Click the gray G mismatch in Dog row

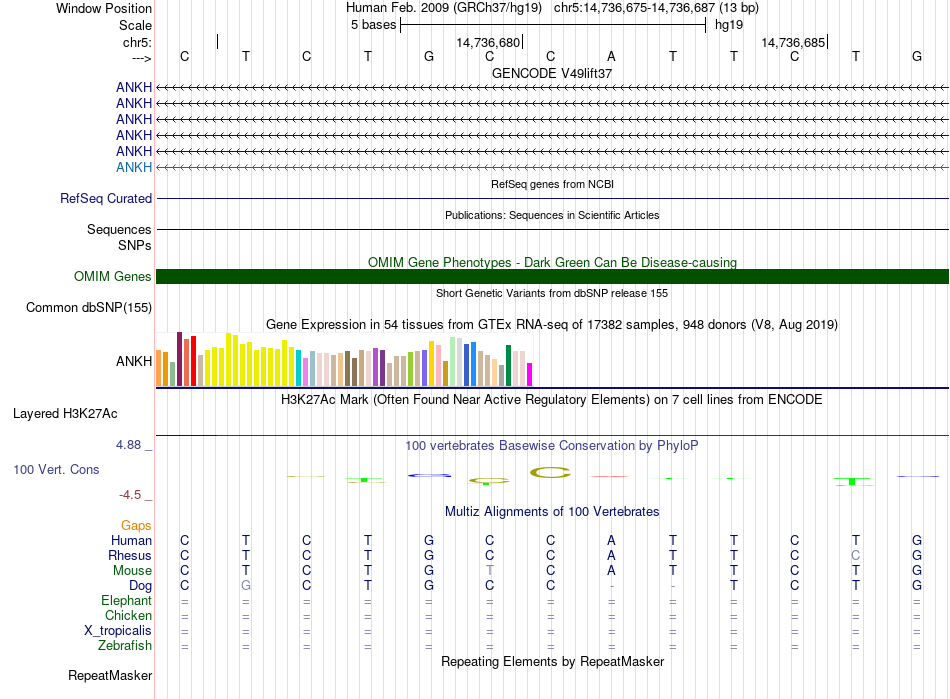(x=246, y=585)
